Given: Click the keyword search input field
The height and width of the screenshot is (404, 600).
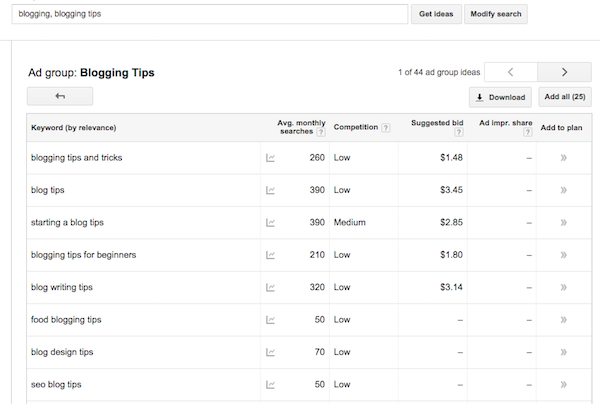Looking at the screenshot, I should click(x=210, y=14).
